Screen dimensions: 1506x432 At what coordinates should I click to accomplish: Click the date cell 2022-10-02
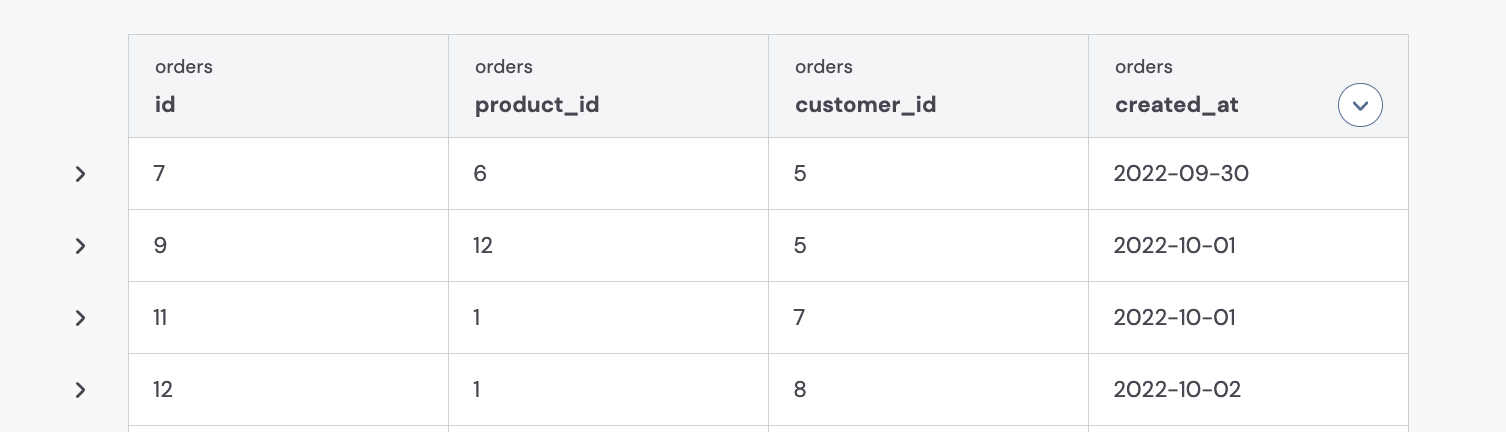coord(1248,390)
